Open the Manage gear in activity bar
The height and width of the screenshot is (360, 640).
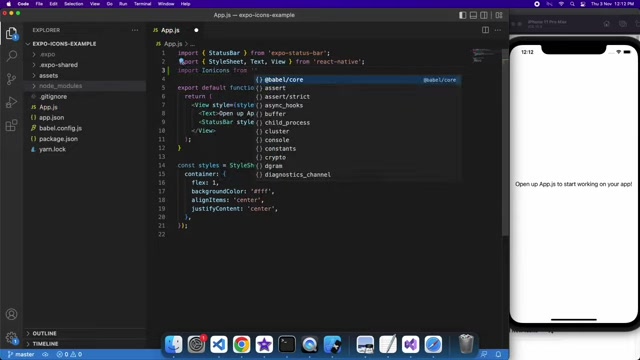pos(11,338)
